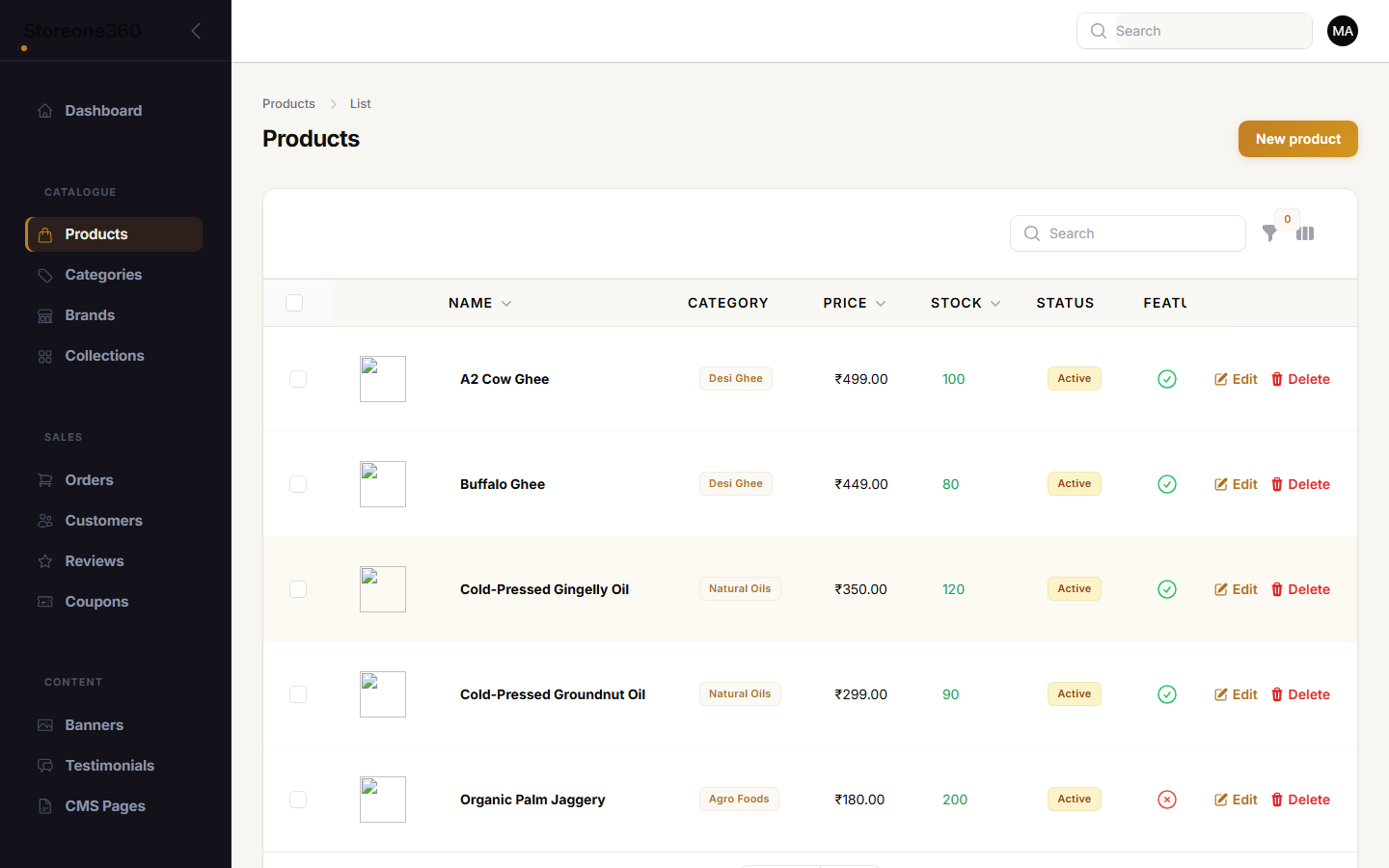Select the Cold-Pressed Gingelly Oil row checkbox
The image size is (1389, 868).
pos(298,589)
